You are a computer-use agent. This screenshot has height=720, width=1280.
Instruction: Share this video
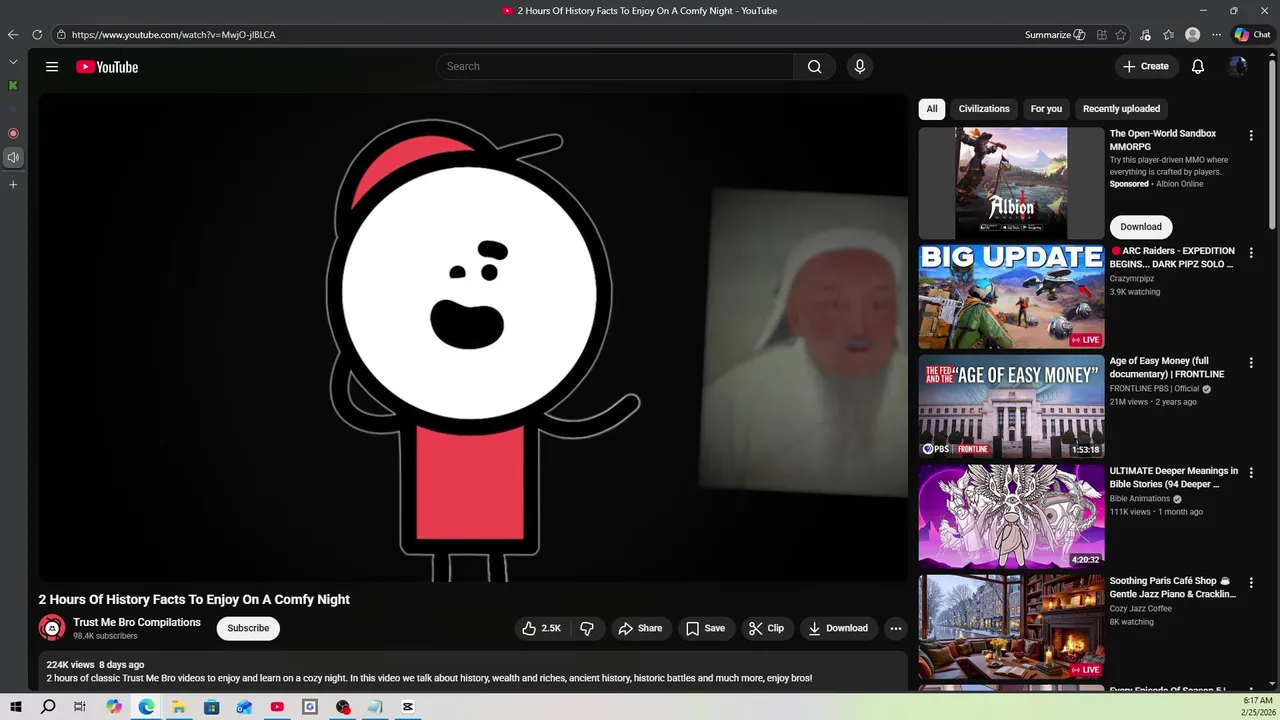(x=640, y=628)
